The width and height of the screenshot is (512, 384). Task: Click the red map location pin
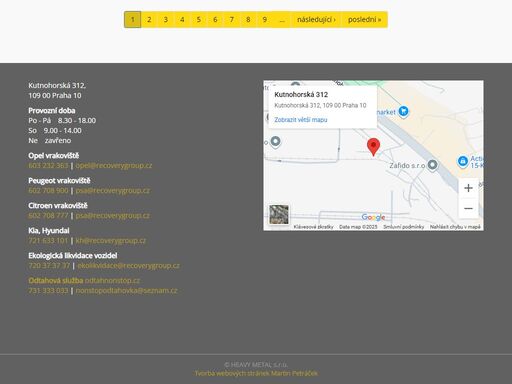[373, 147]
